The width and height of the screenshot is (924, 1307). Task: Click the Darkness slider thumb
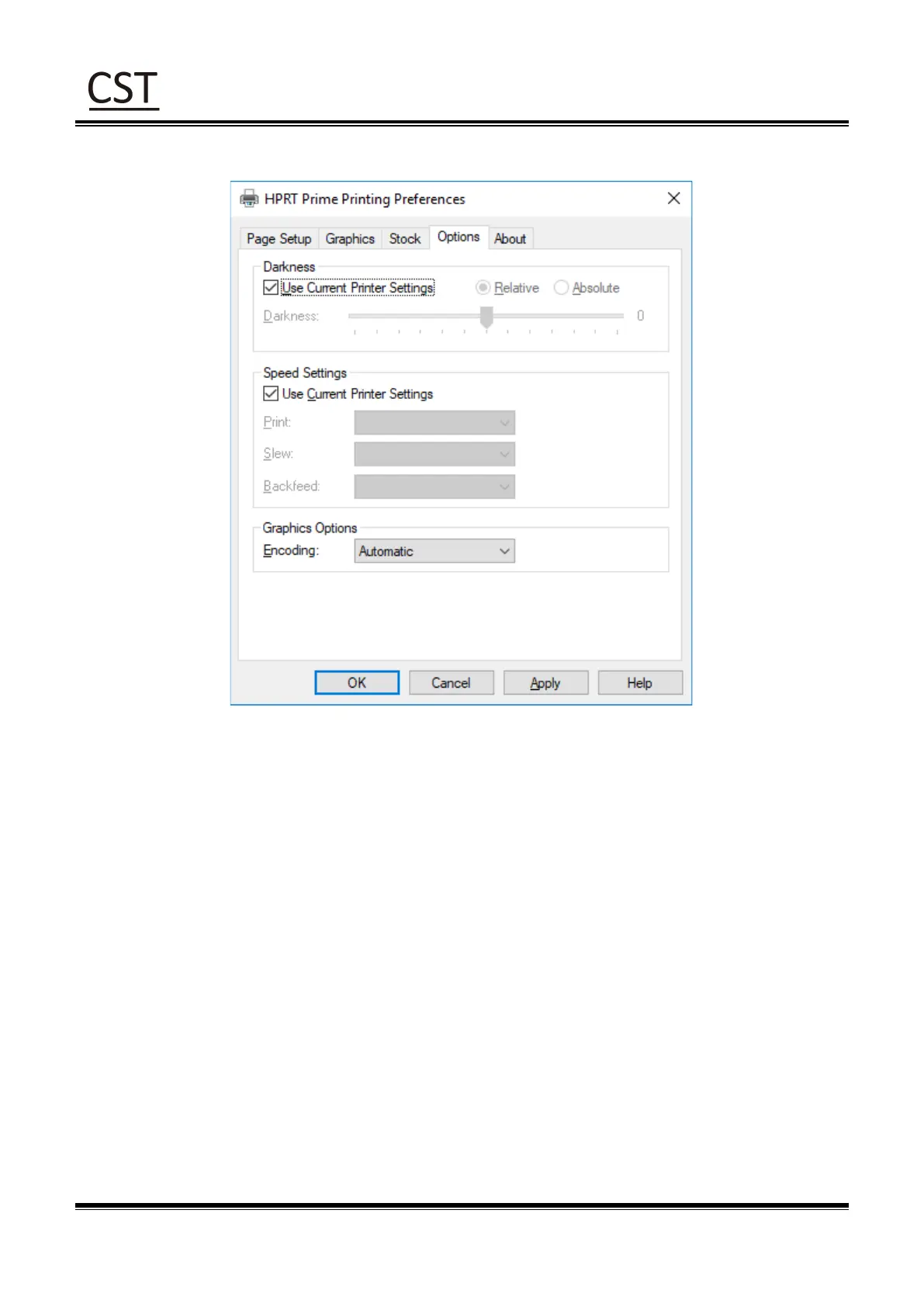[486, 317]
